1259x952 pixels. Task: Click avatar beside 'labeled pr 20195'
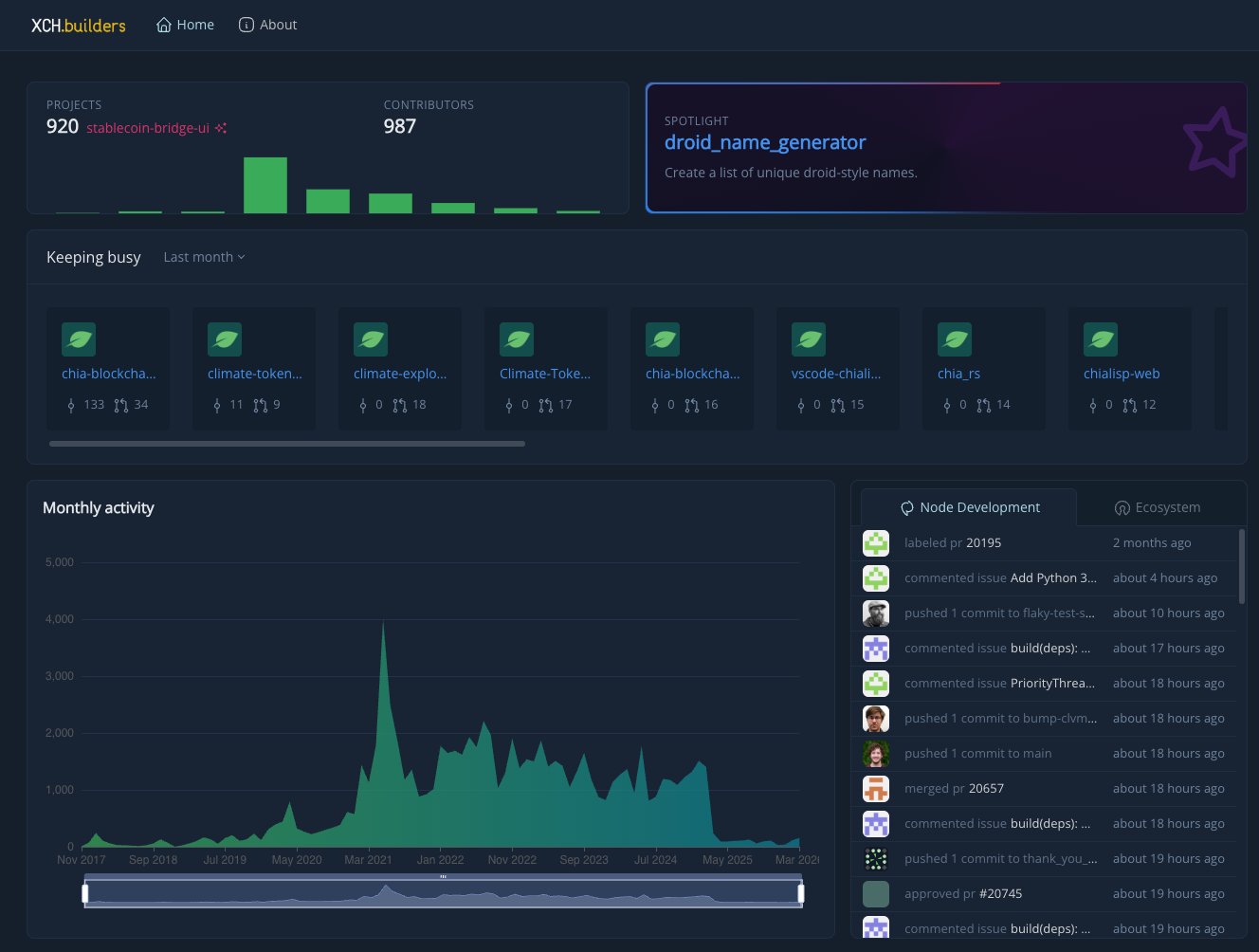point(876,543)
